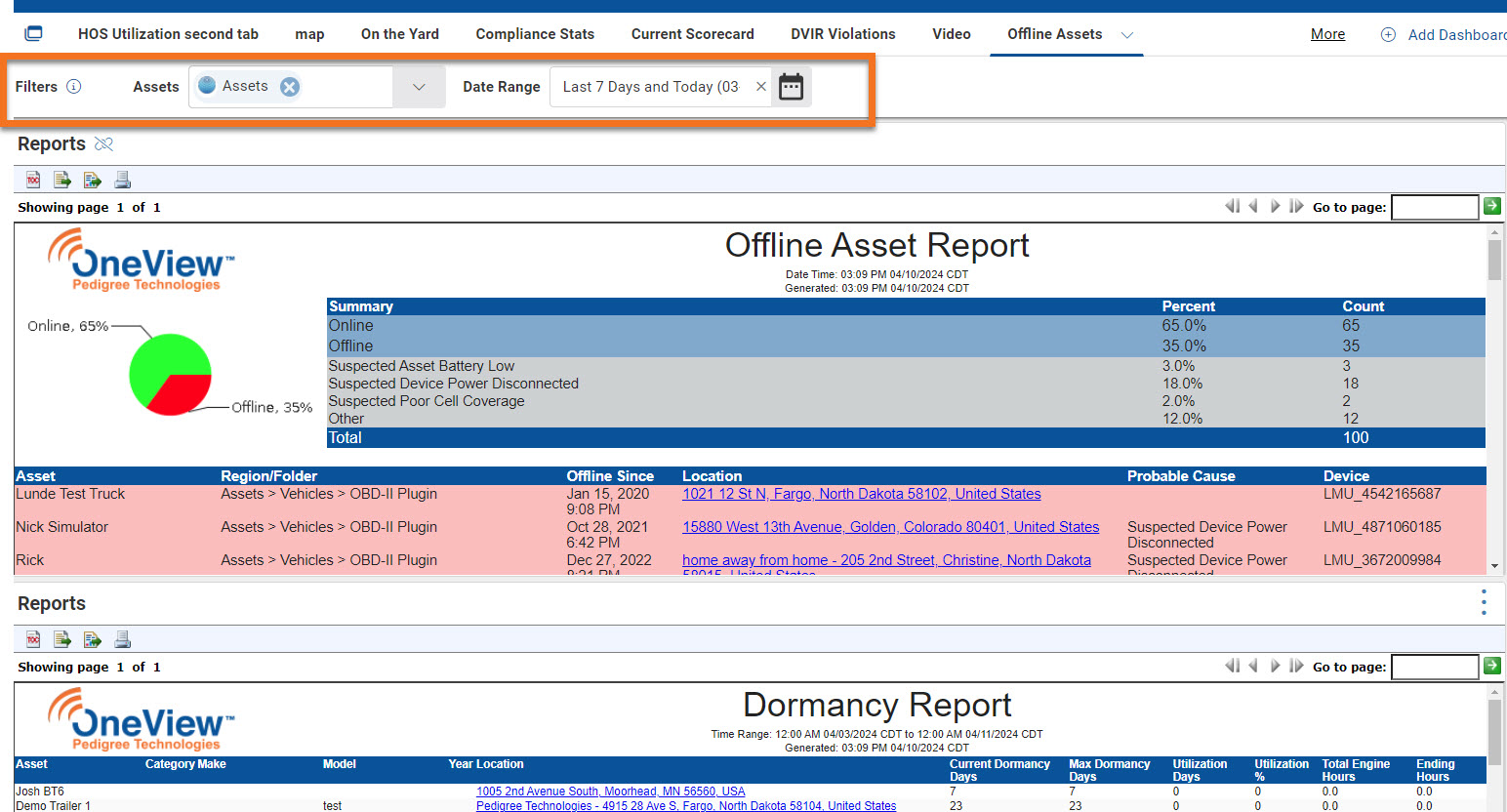Viewport: 1507px width, 812px height.
Task: Click green go arrow for Dormancy Report
Action: (1491, 666)
